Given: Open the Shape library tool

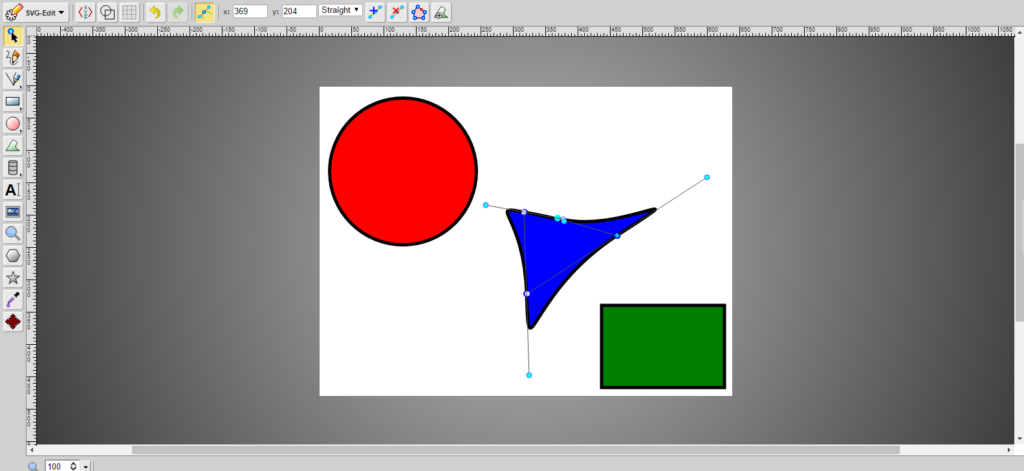Looking at the screenshot, I should [13, 168].
